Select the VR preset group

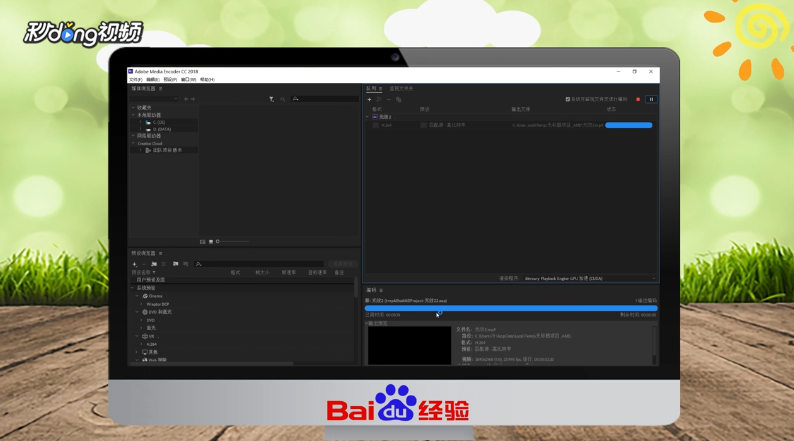pos(151,337)
